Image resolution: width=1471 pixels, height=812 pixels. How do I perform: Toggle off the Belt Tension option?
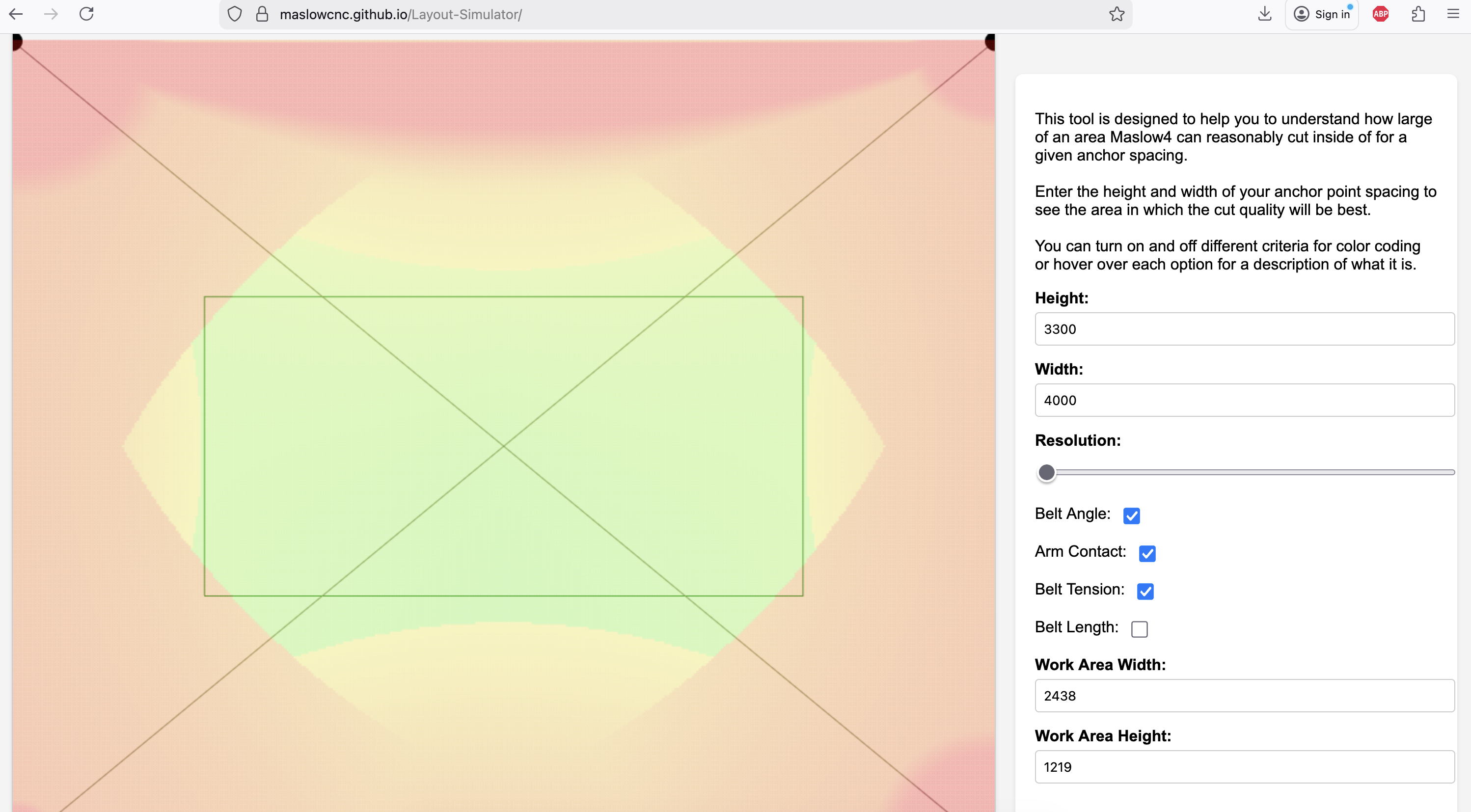[x=1145, y=591]
